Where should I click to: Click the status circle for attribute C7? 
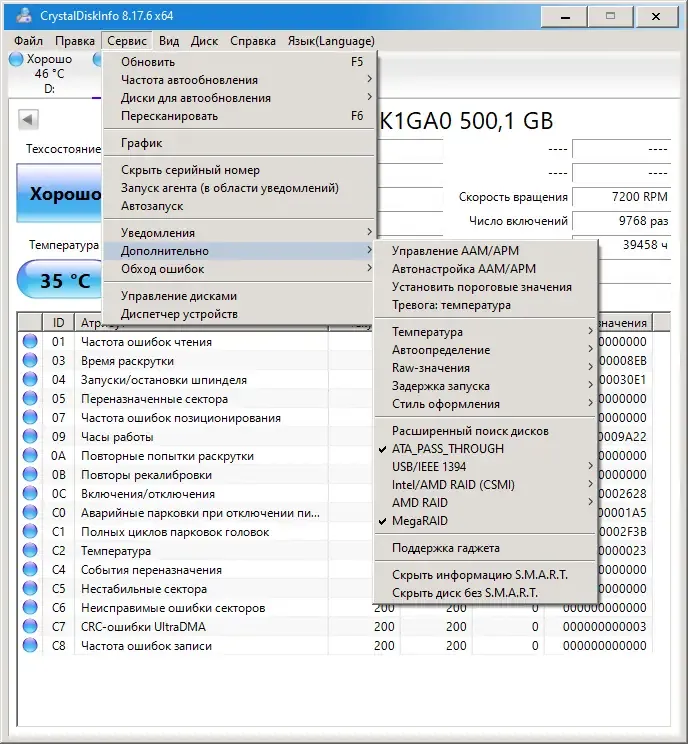pos(30,626)
